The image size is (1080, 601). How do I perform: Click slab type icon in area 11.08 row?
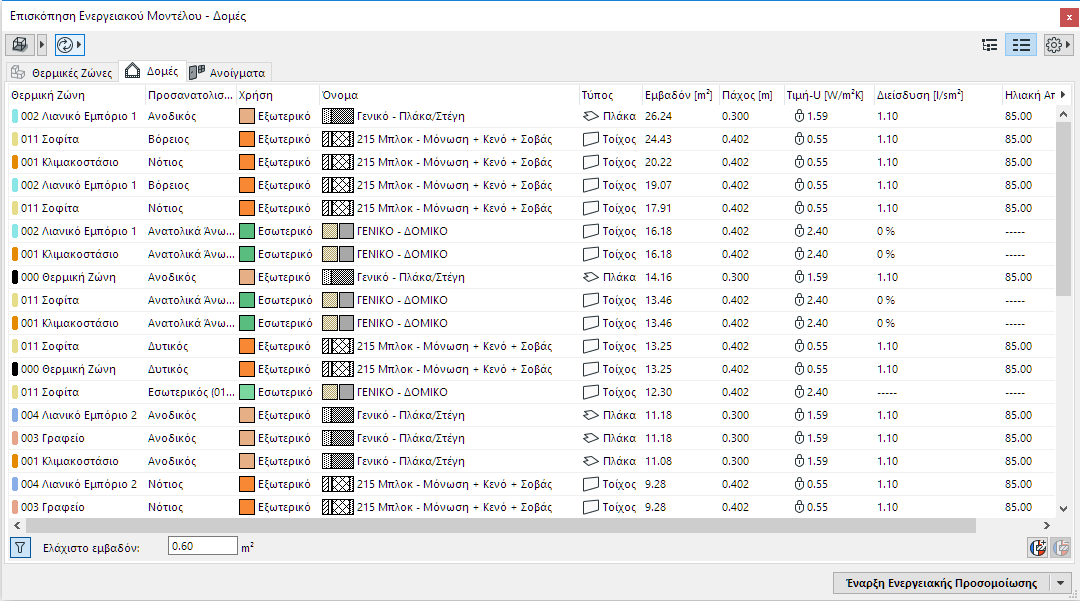590,461
